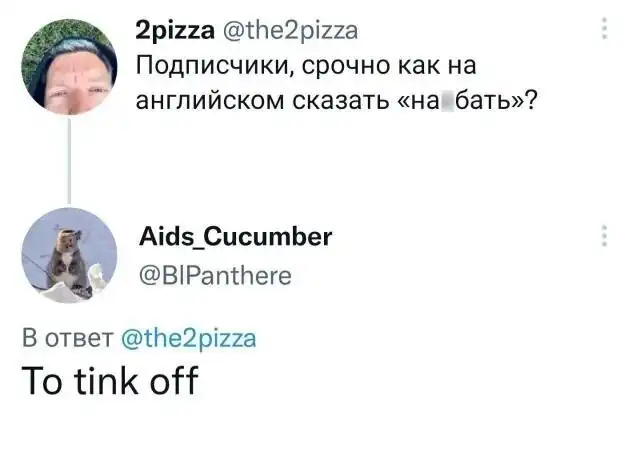Open more options for Aids_Cucumber's reply
Image resolution: width=640 pixels, height=465 pixels.
click(604, 237)
